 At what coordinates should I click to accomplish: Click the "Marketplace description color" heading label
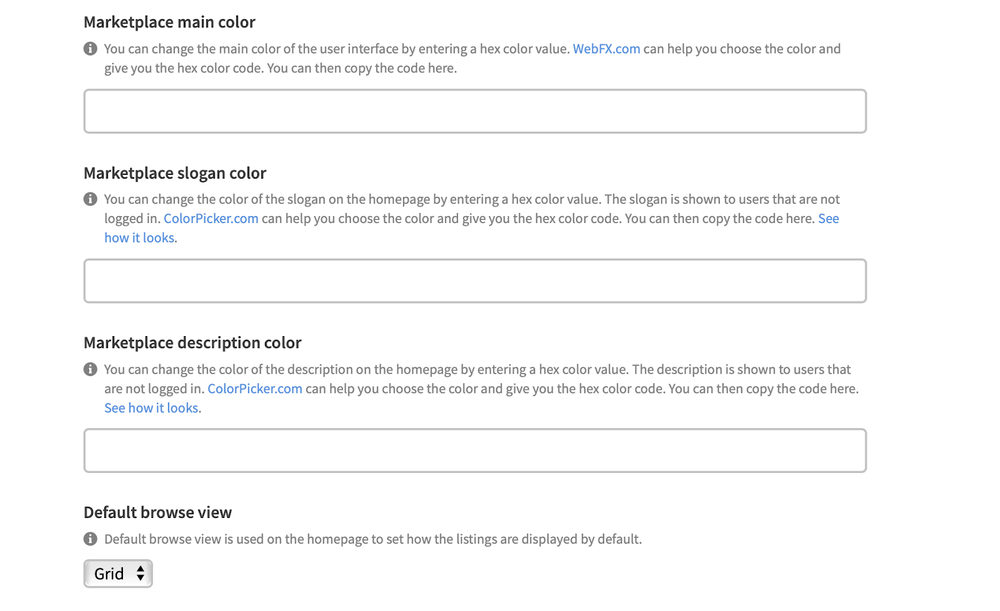click(x=192, y=343)
